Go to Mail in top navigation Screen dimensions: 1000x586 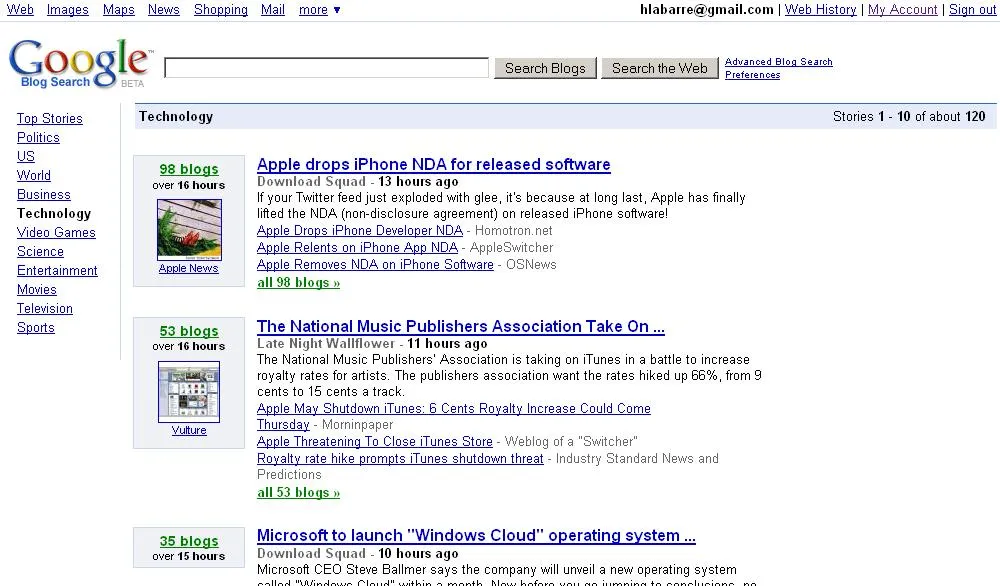[x=273, y=10]
